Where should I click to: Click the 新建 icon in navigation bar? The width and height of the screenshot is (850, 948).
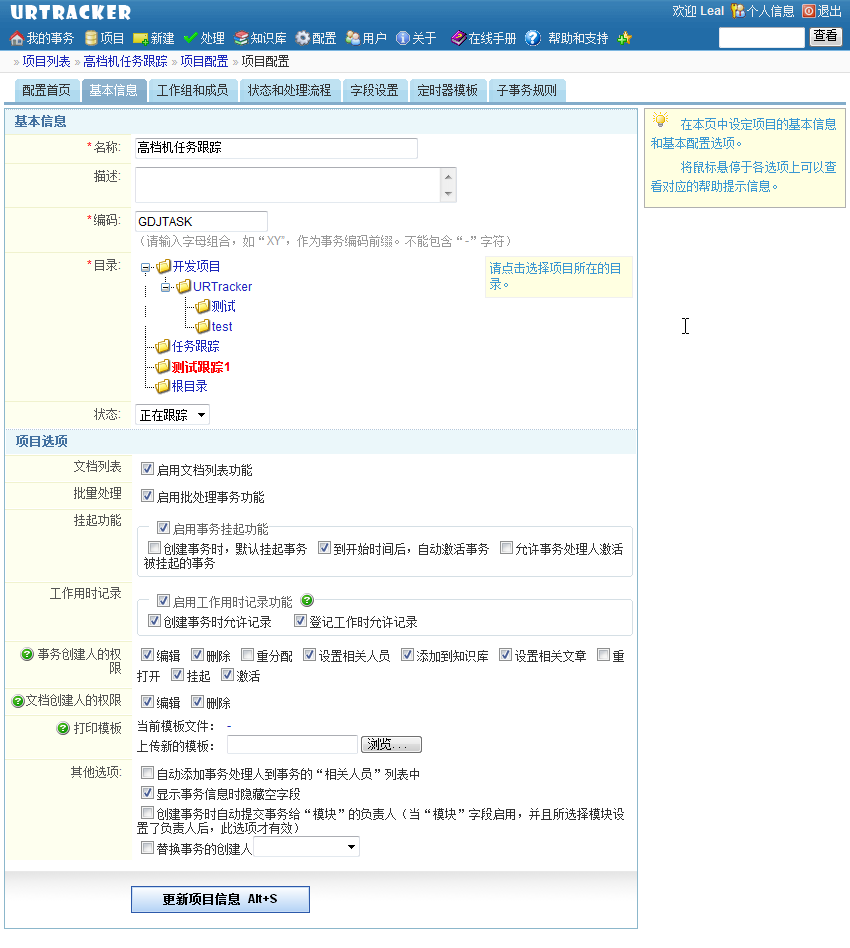[x=140, y=39]
